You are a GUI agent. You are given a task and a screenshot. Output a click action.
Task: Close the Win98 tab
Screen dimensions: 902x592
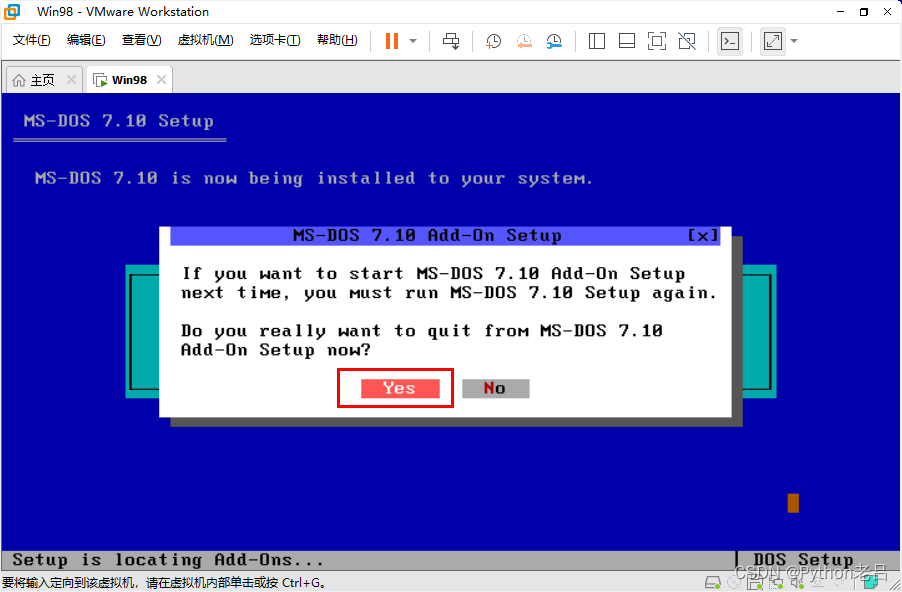point(162,79)
